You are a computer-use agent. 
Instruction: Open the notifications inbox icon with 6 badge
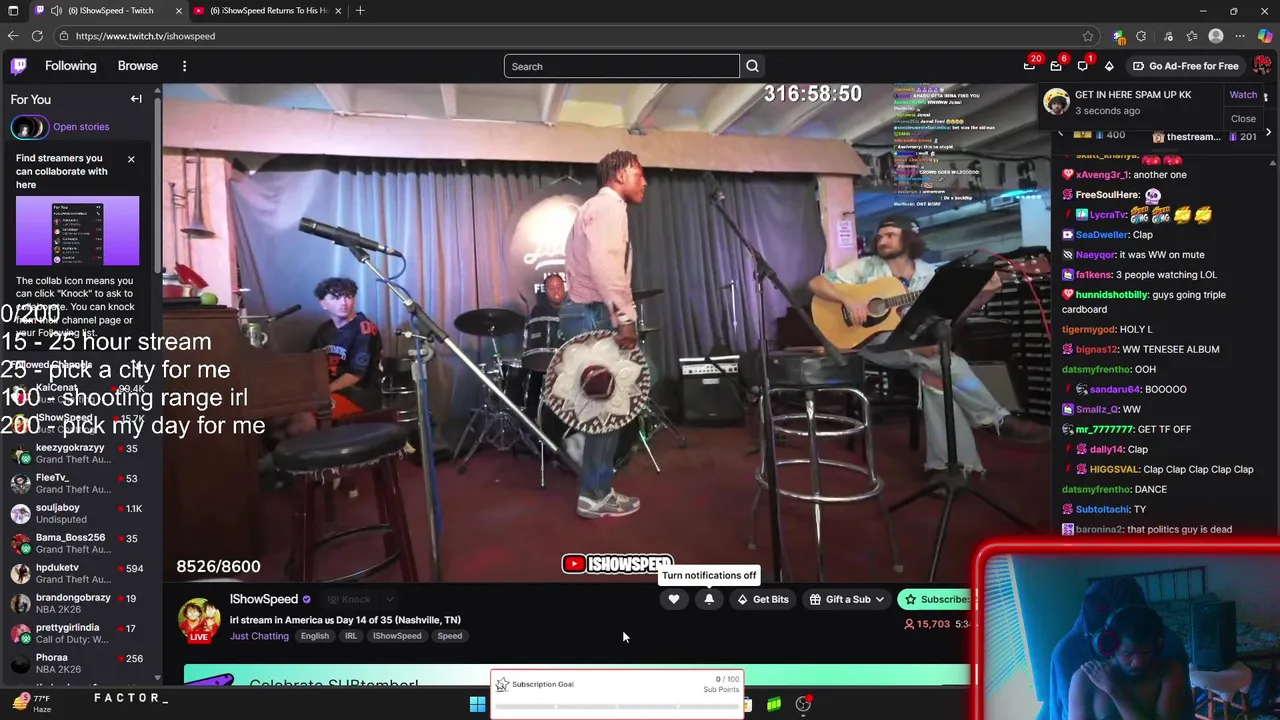[1056, 66]
